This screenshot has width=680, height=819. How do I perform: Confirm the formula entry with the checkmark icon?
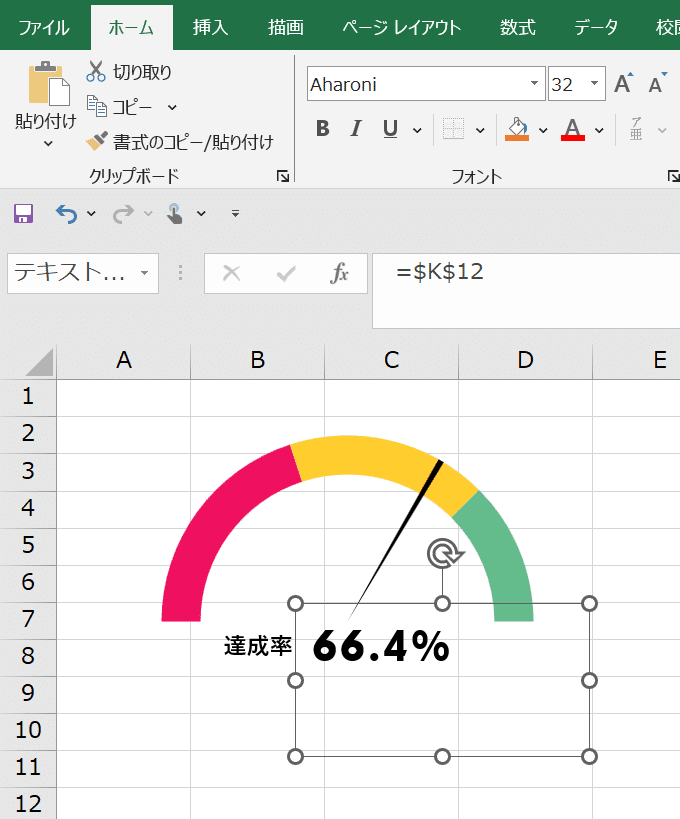(x=286, y=273)
